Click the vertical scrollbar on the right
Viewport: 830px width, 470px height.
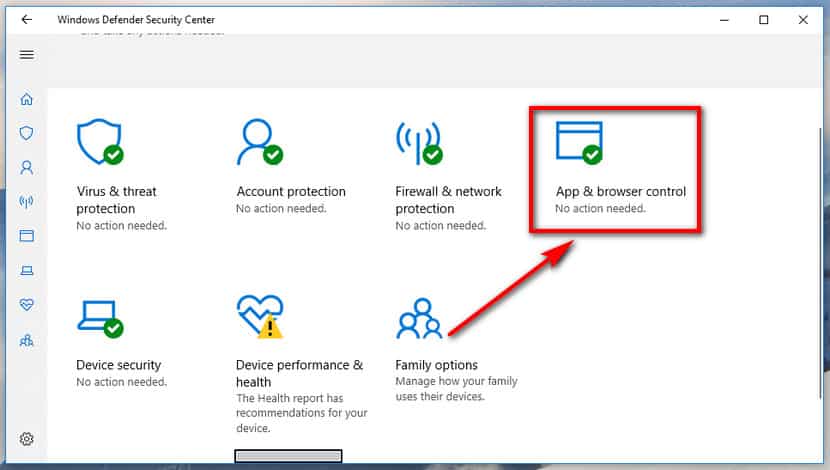(822, 264)
